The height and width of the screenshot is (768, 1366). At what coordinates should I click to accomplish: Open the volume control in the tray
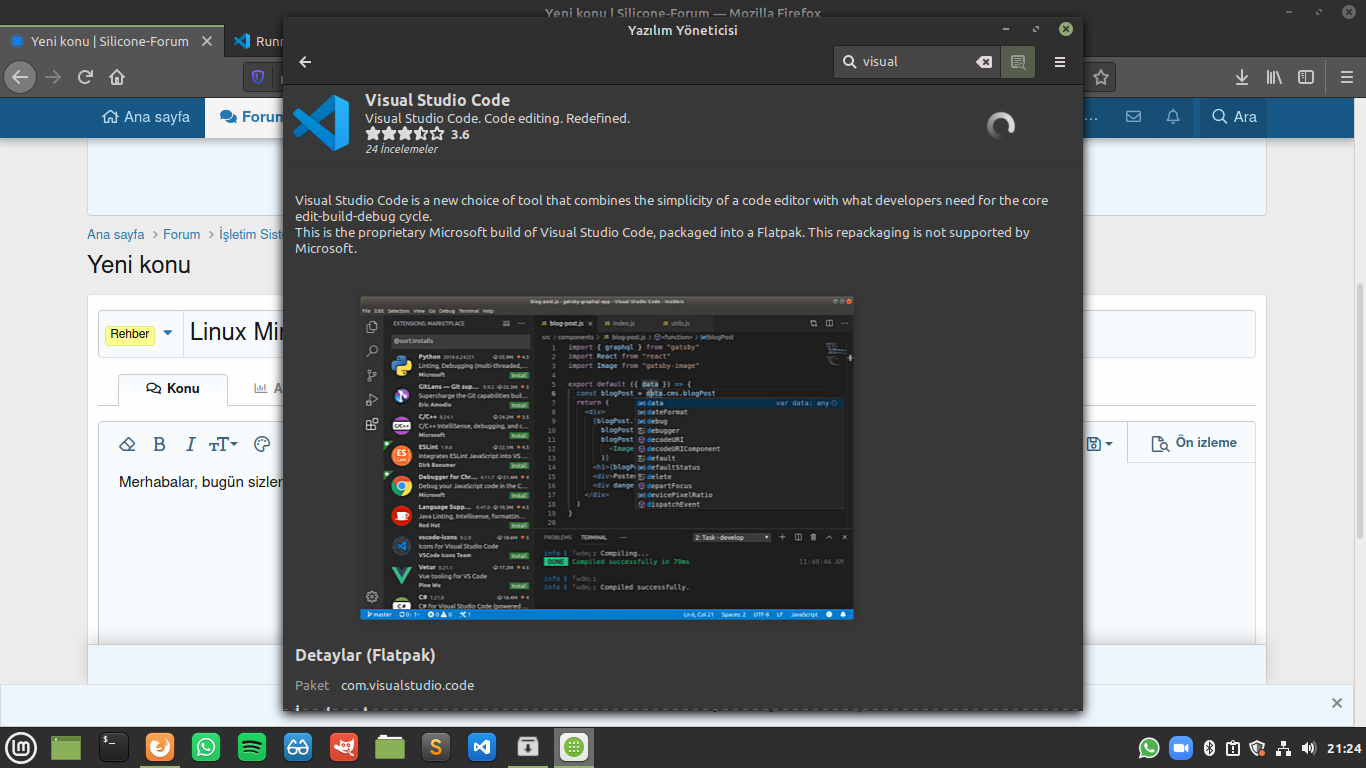1308,748
